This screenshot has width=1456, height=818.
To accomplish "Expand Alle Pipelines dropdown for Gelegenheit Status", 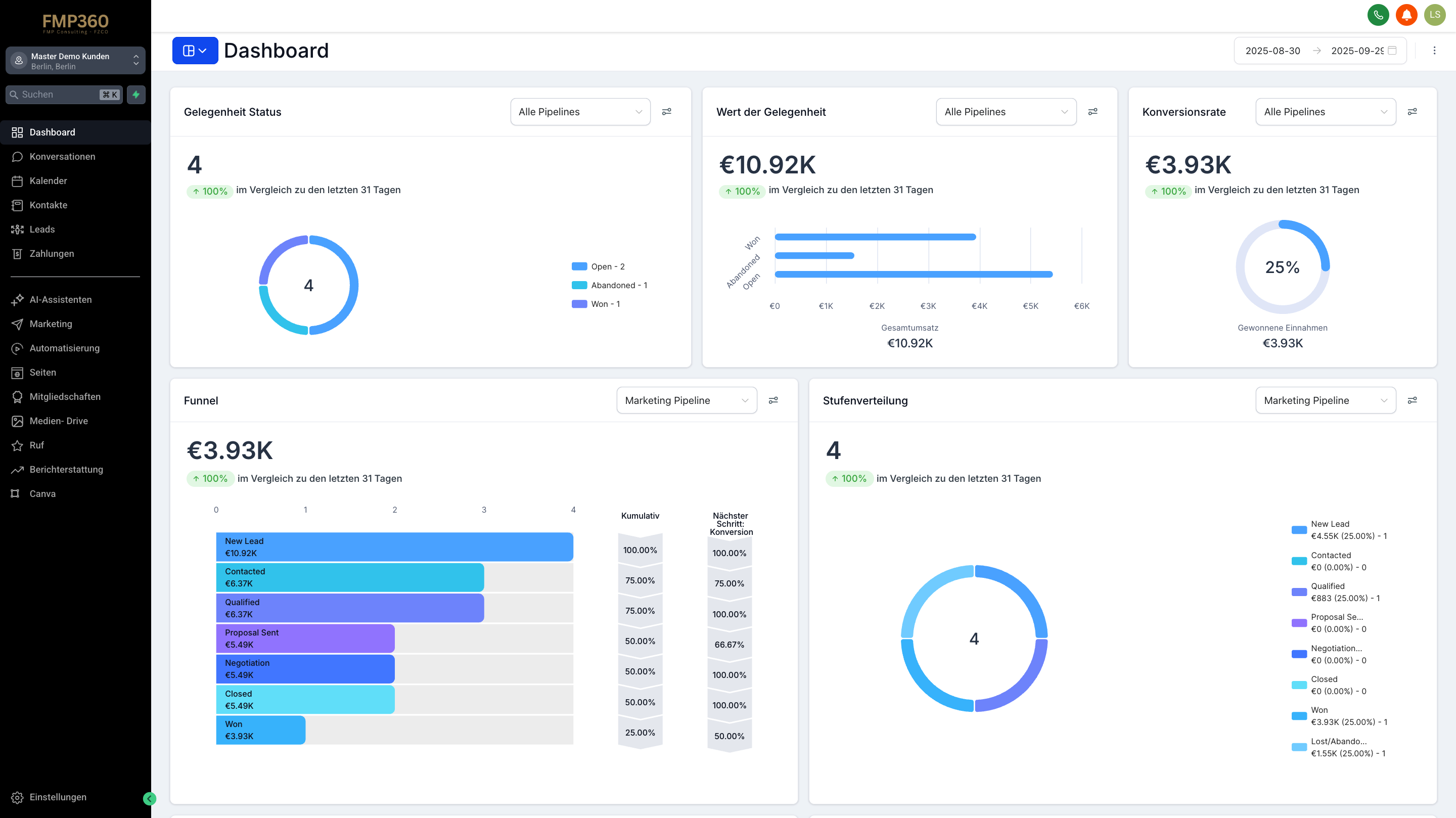I will point(580,112).
